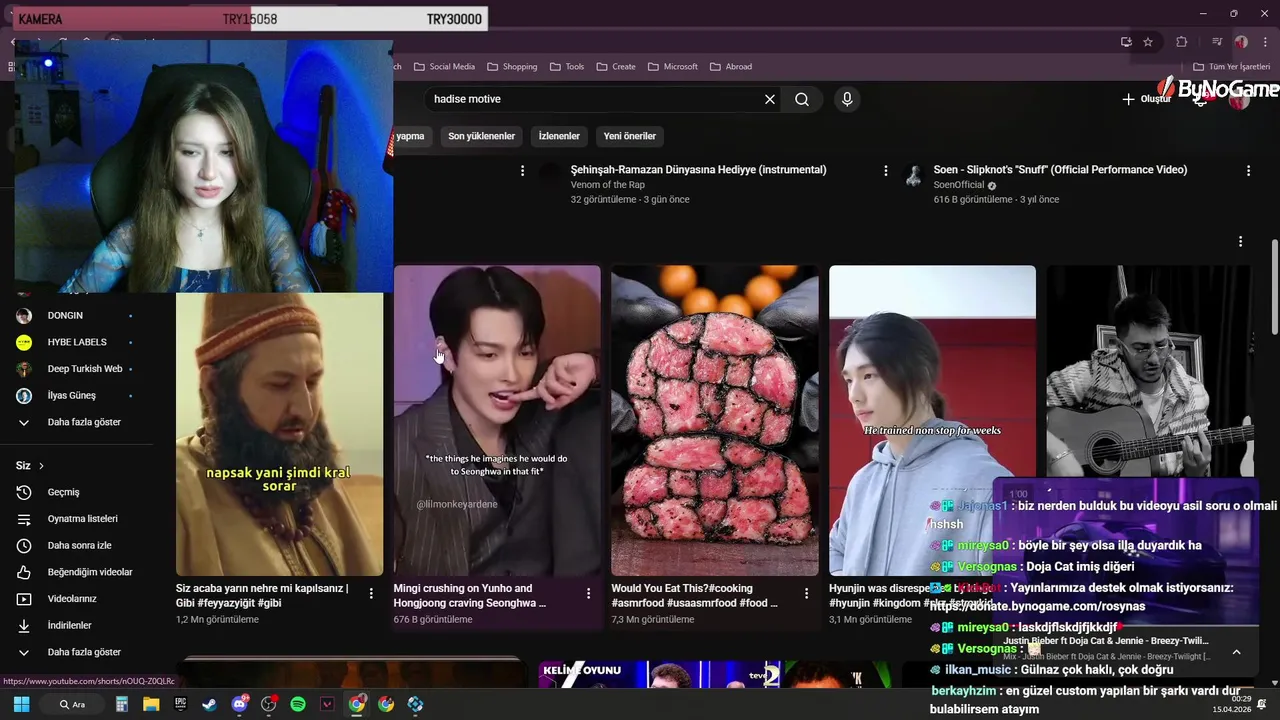1280x720 pixels.
Task: Open the Oluştur create button
Action: [1146, 99]
